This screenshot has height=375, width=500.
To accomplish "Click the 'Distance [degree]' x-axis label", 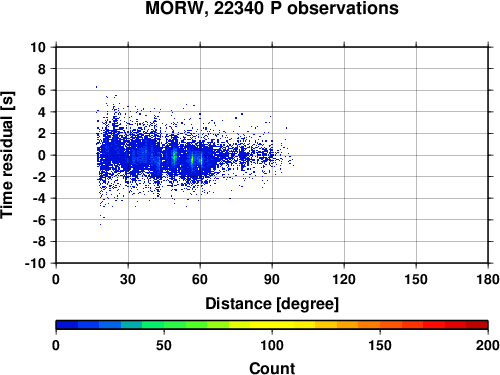I will point(272,304).
